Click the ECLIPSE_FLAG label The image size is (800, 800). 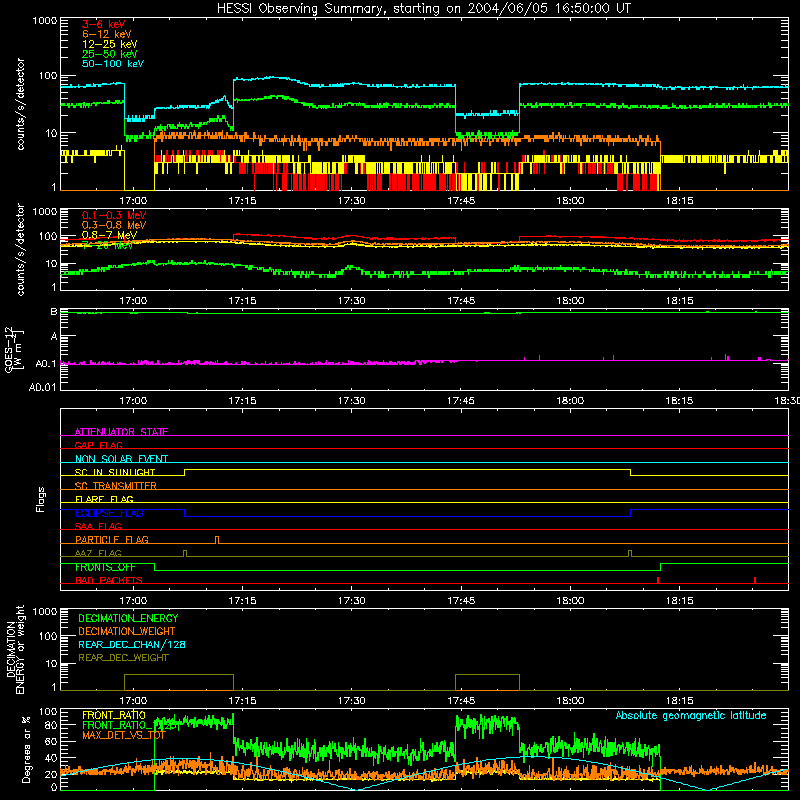(x=109, y=513)
